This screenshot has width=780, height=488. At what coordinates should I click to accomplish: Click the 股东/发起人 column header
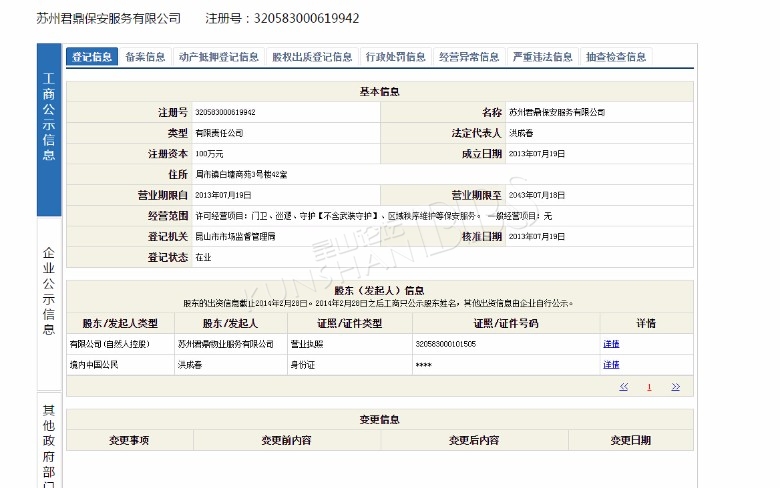point(230,323)
